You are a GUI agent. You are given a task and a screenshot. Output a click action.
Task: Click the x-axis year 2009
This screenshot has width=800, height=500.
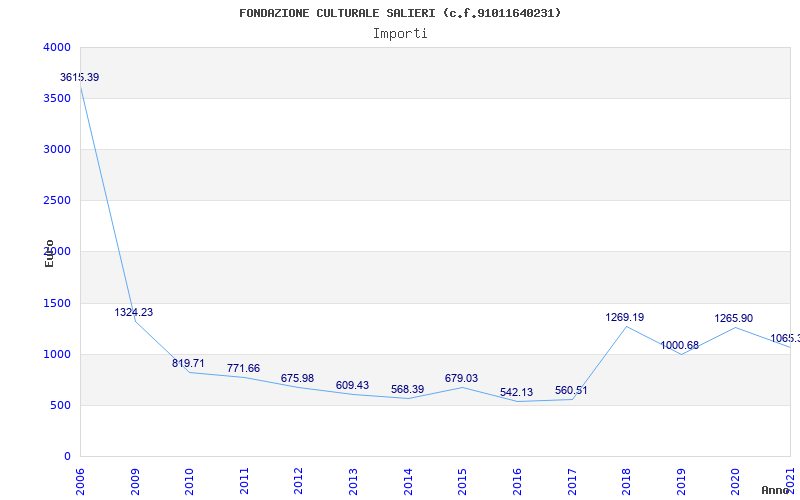[x=135, y=481]
